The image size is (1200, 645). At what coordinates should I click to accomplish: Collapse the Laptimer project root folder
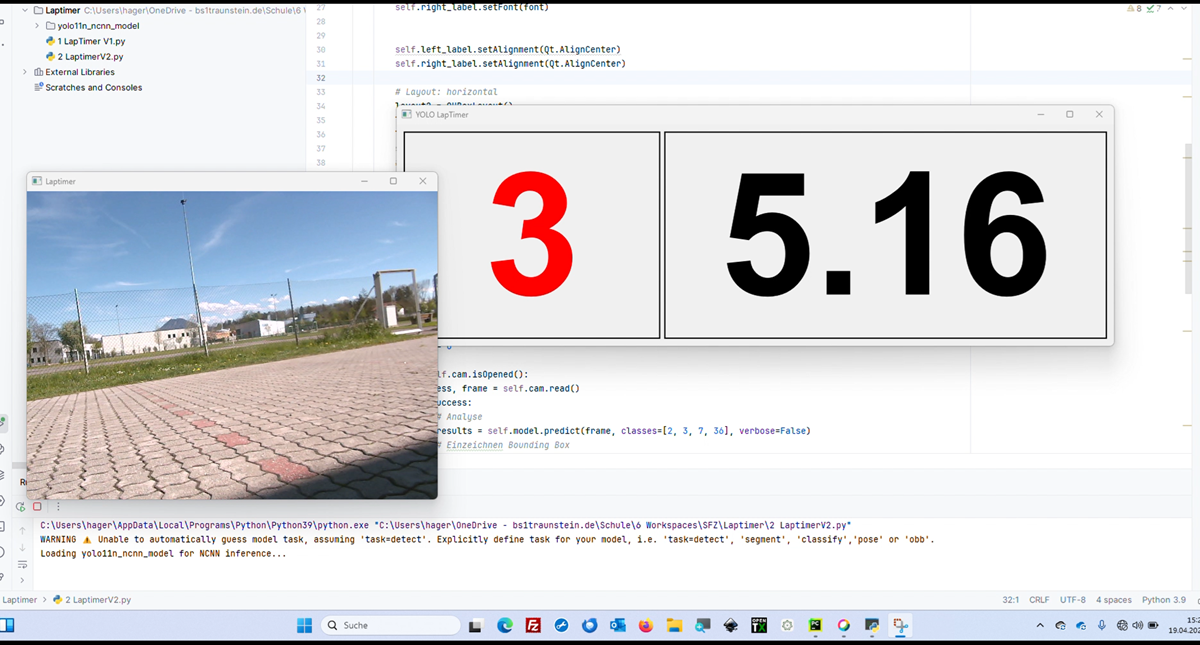(25, 10)
